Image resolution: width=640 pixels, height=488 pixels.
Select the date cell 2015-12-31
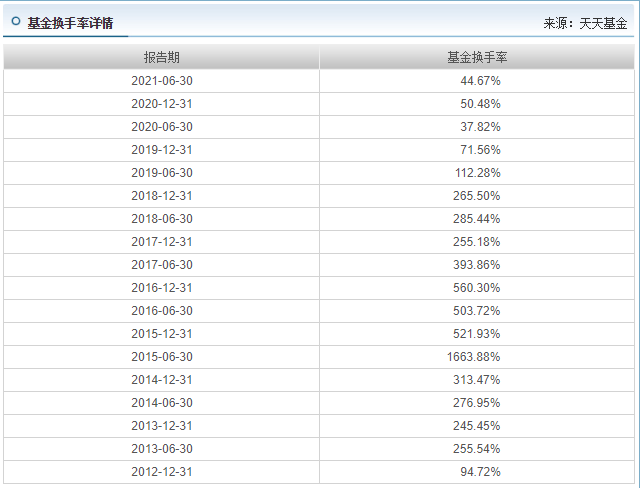(162, 334)
